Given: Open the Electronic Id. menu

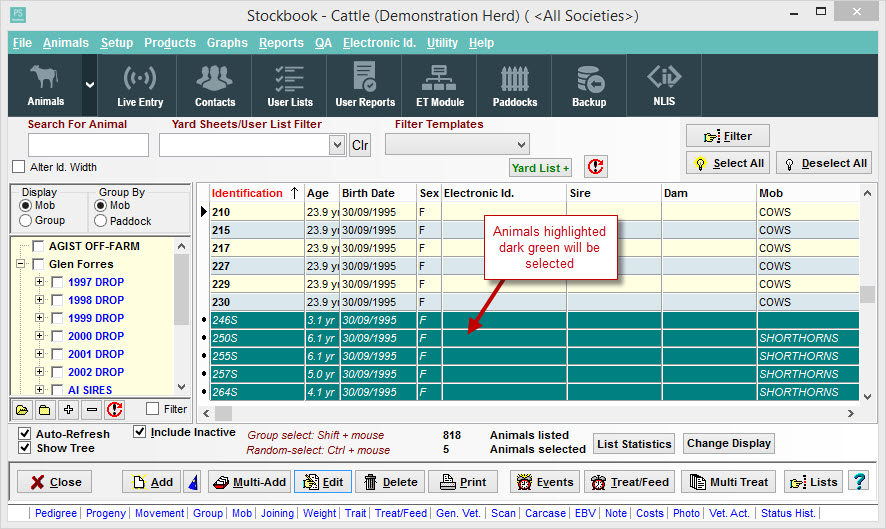Looking at the screenshot, I should 379,43.
